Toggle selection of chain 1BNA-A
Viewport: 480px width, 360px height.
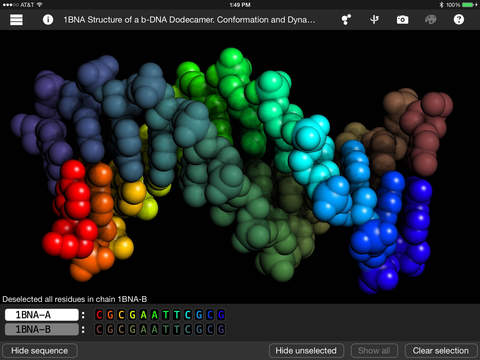[x=42, y=315]
